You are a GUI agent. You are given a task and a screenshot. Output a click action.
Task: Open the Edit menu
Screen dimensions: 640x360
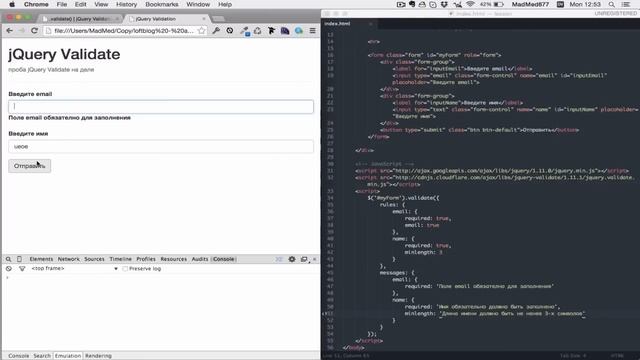coord(80,4)
